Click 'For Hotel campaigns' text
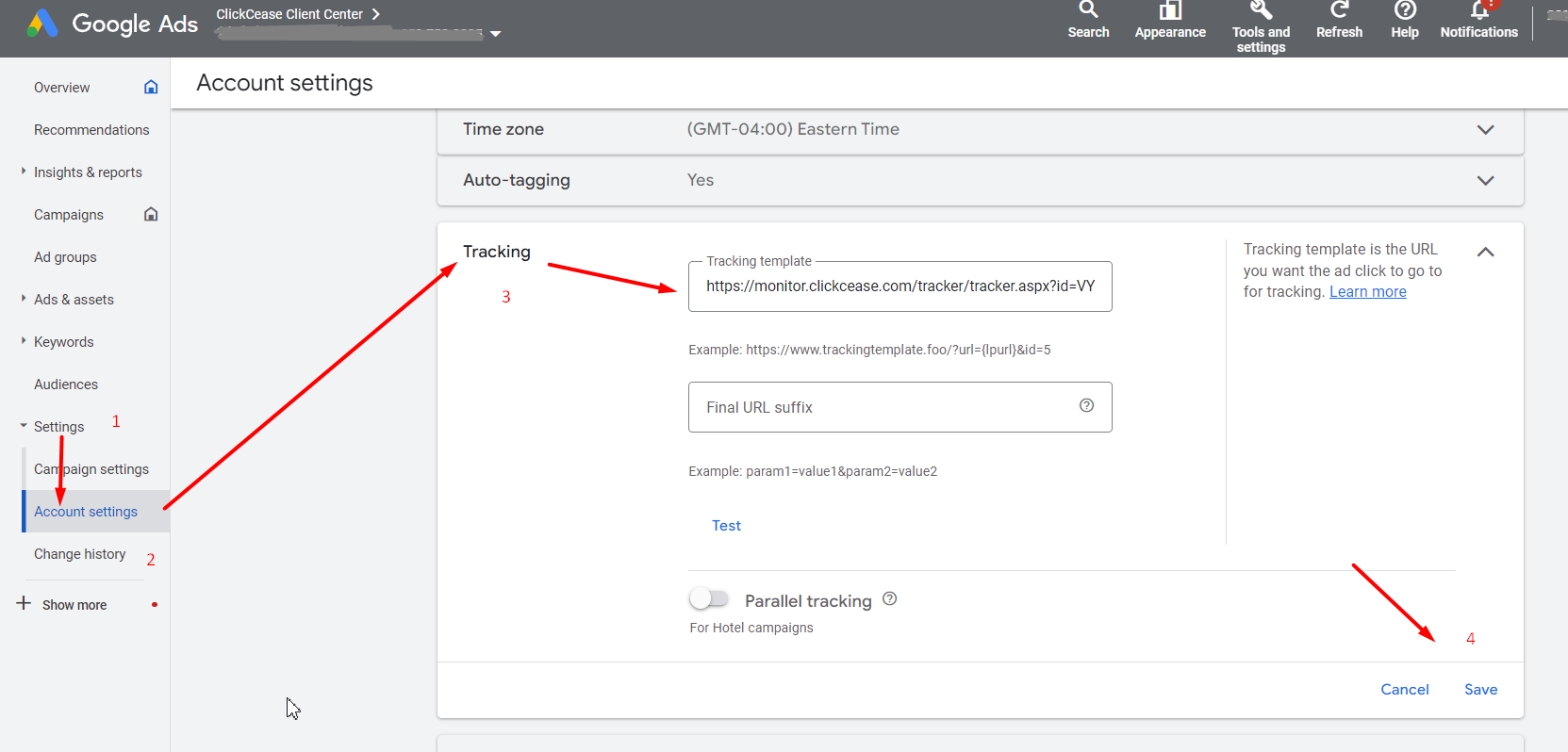The height and width of the screenshot is (752, 1568). (x=751, y=628)
